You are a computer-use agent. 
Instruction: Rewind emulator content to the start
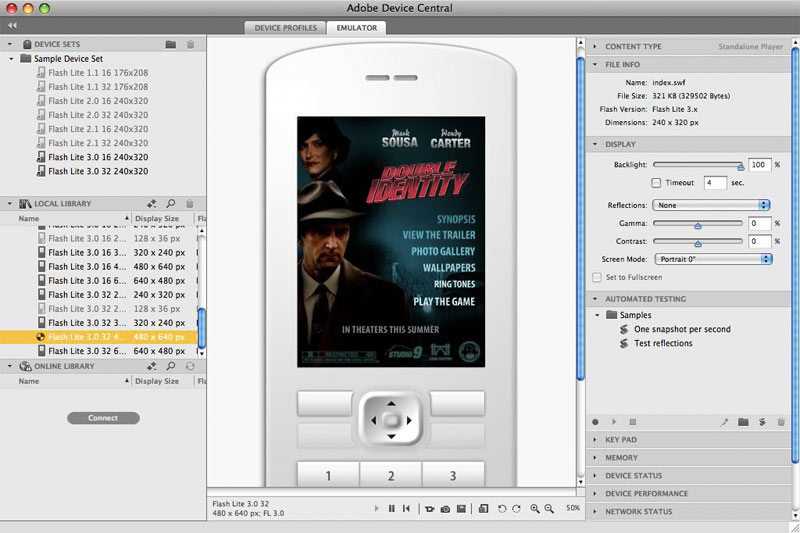click(405, 509)
